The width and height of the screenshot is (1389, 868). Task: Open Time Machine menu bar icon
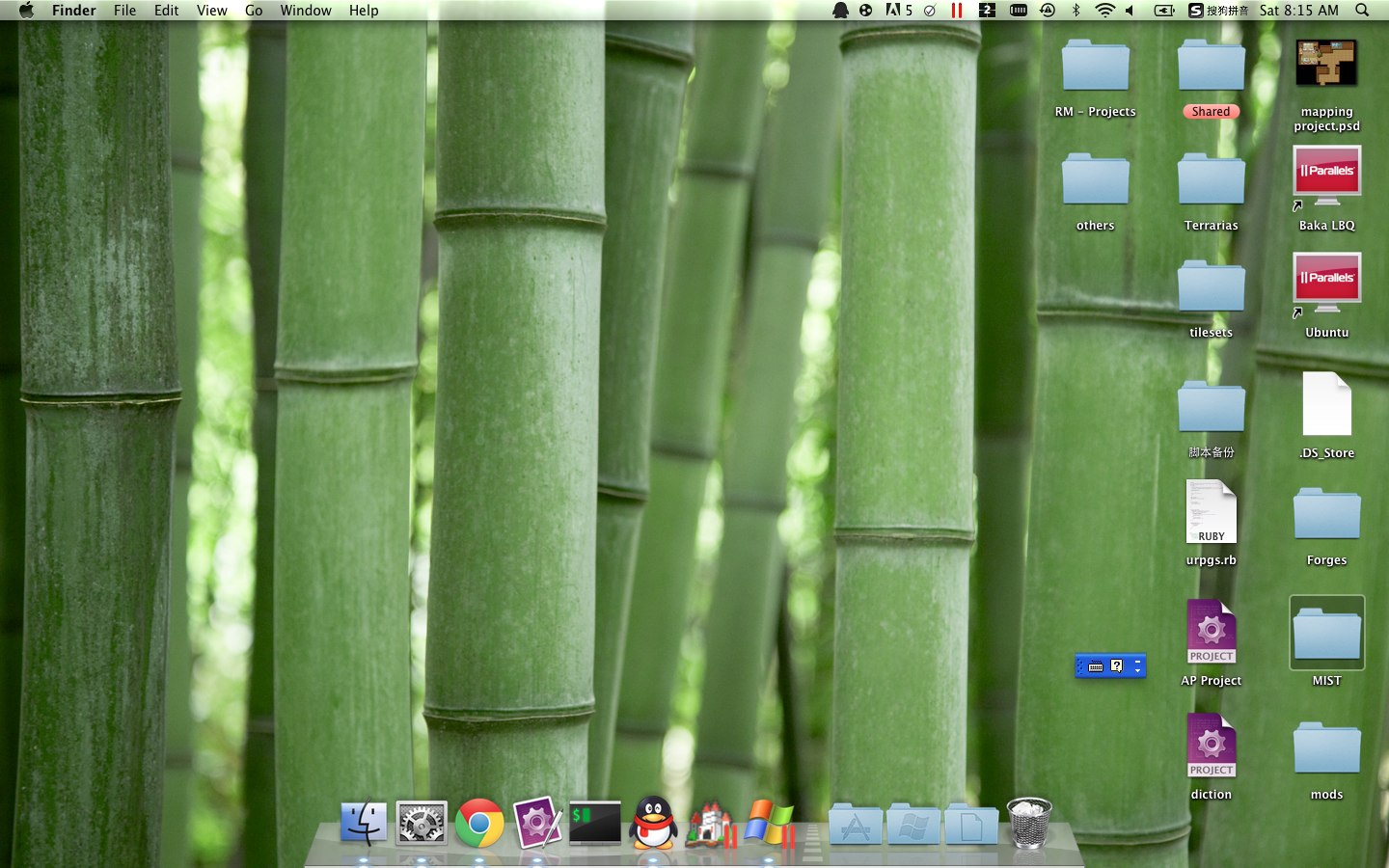1048,10
